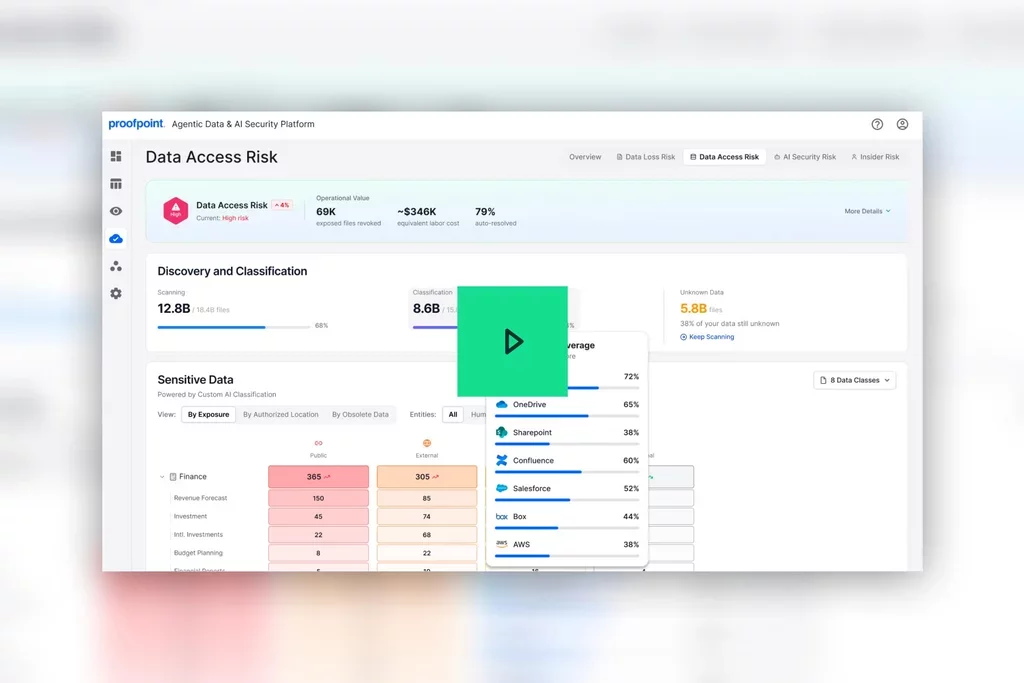Select the Intl. Investments row label
The width and height of the screenshot is (1024, 683).
click(198, 535)
